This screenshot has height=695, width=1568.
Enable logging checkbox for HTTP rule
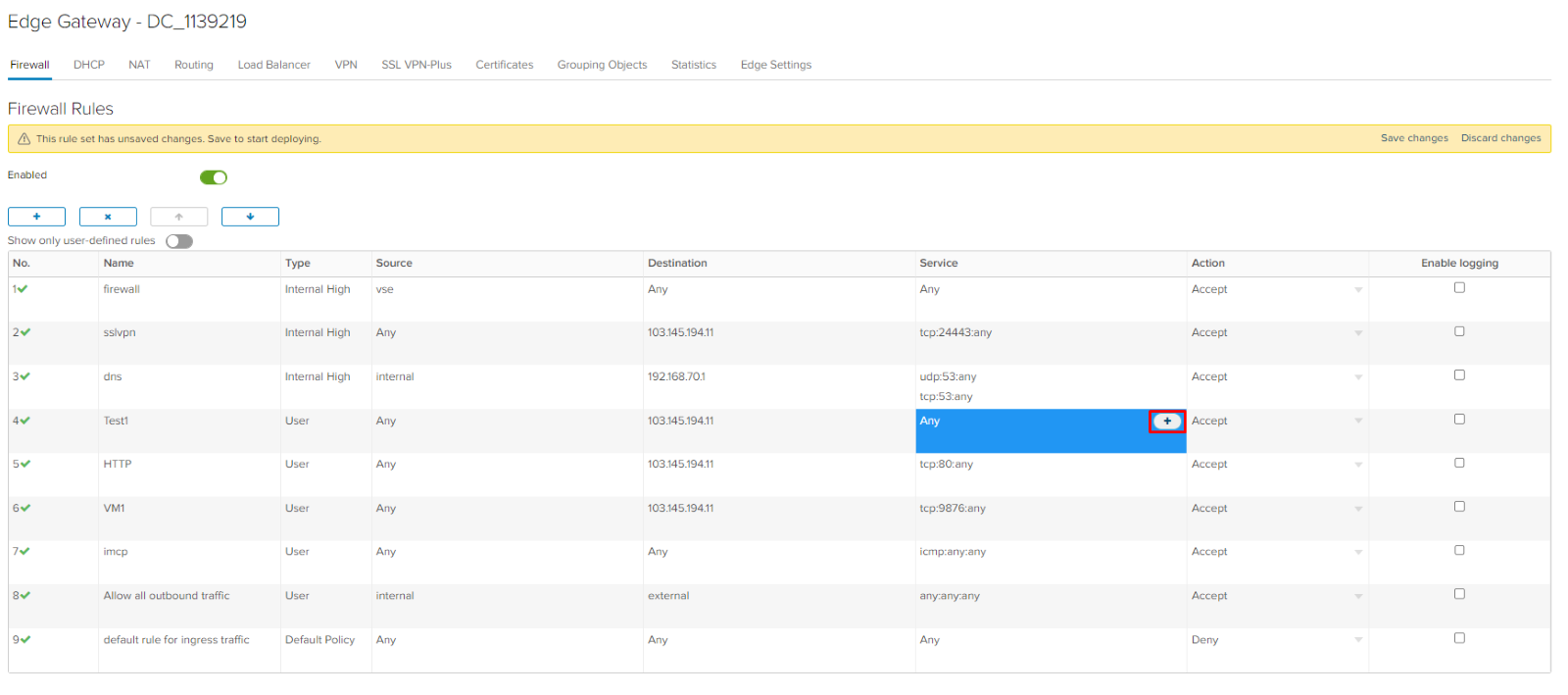1459,463
